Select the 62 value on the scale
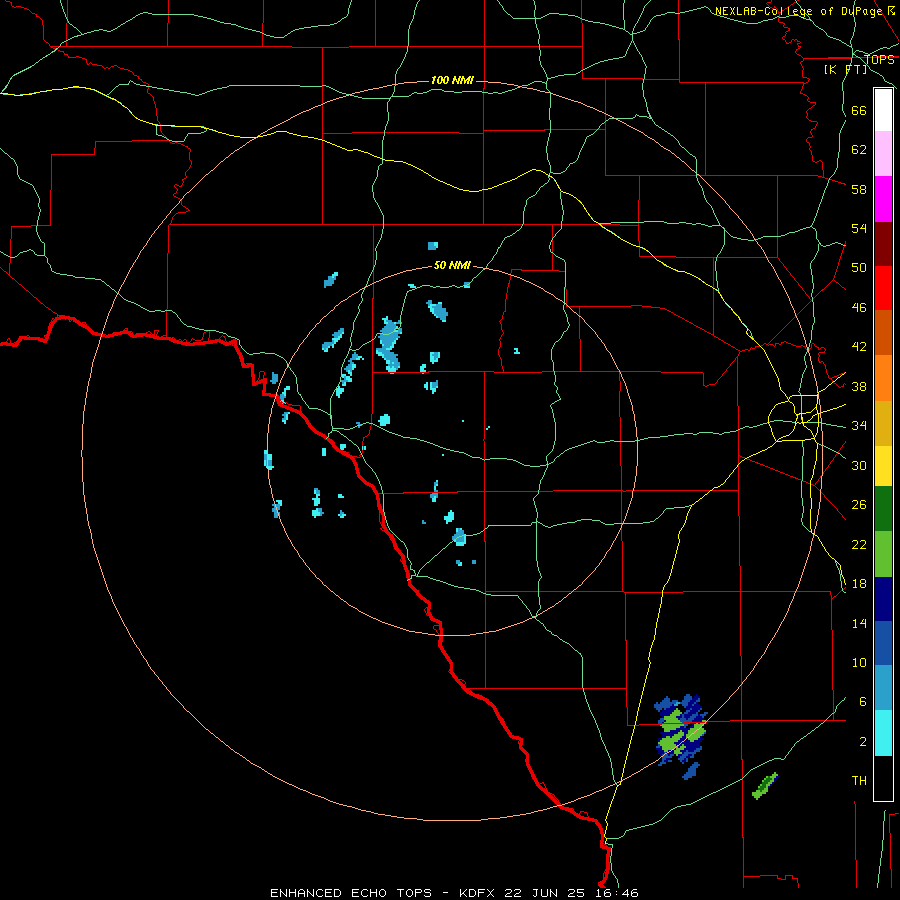900x900 pixels. (859, 150)
